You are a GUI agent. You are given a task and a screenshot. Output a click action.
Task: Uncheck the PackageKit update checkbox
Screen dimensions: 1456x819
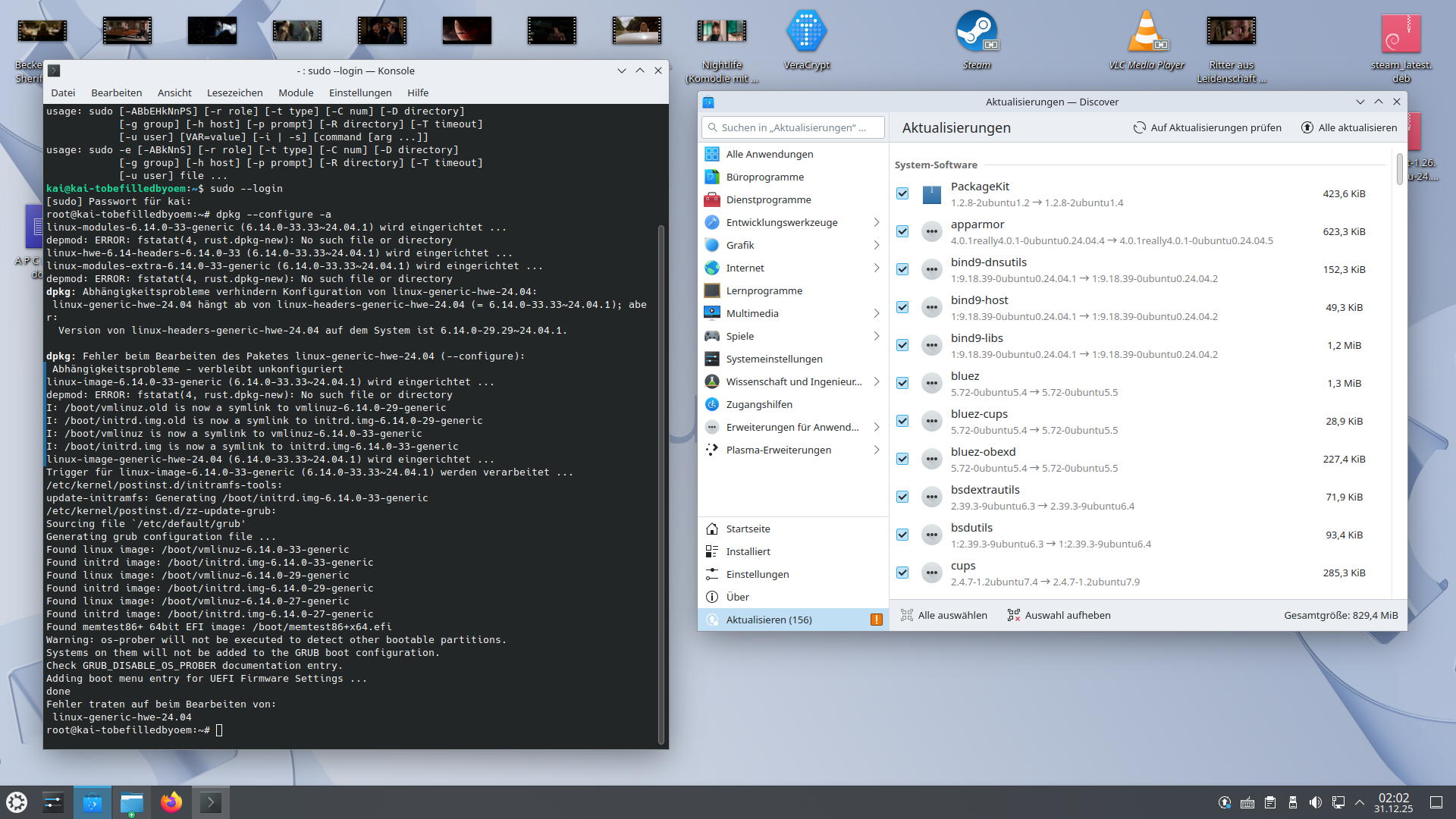902,193
